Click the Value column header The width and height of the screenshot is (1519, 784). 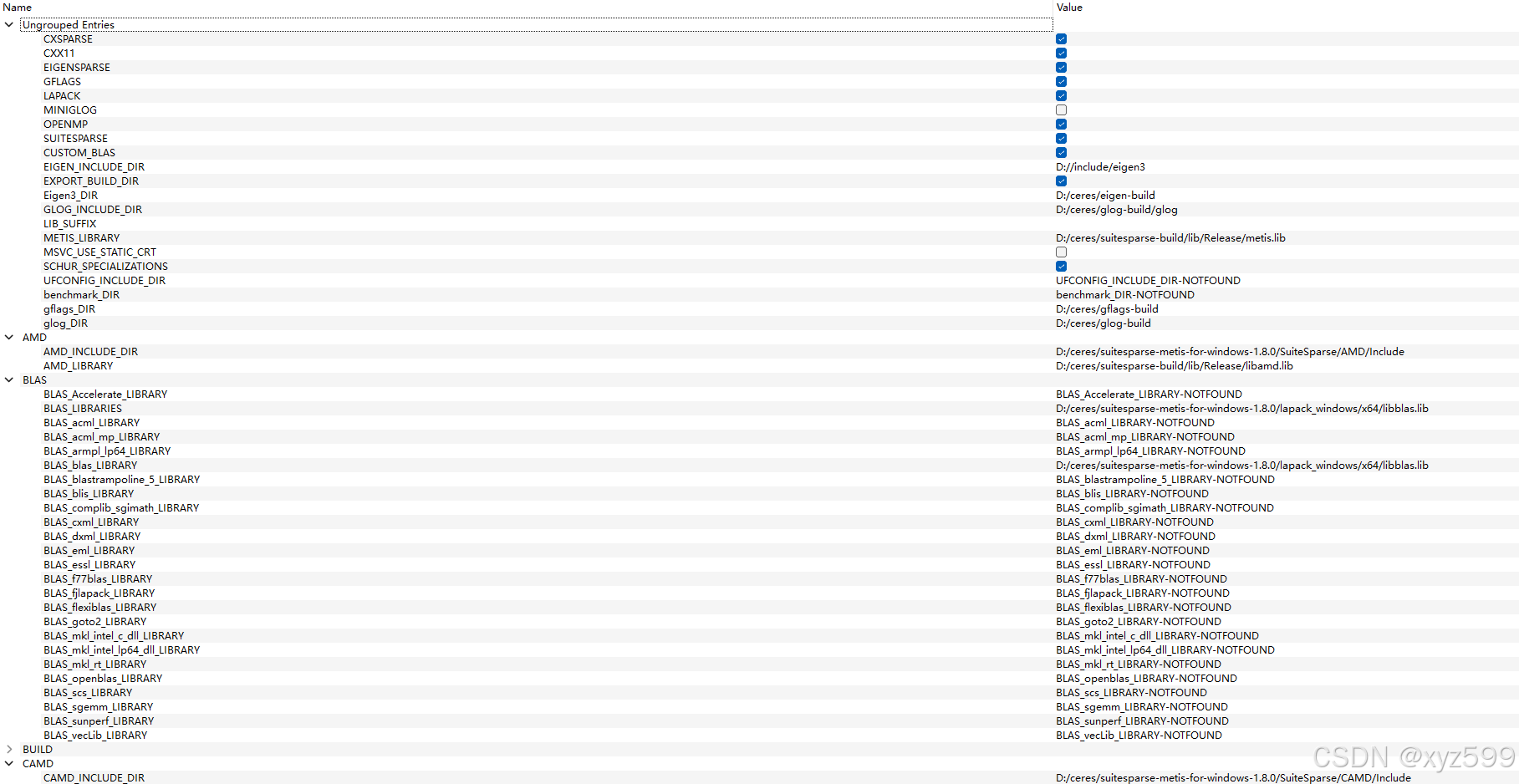tap(1068, 7)
